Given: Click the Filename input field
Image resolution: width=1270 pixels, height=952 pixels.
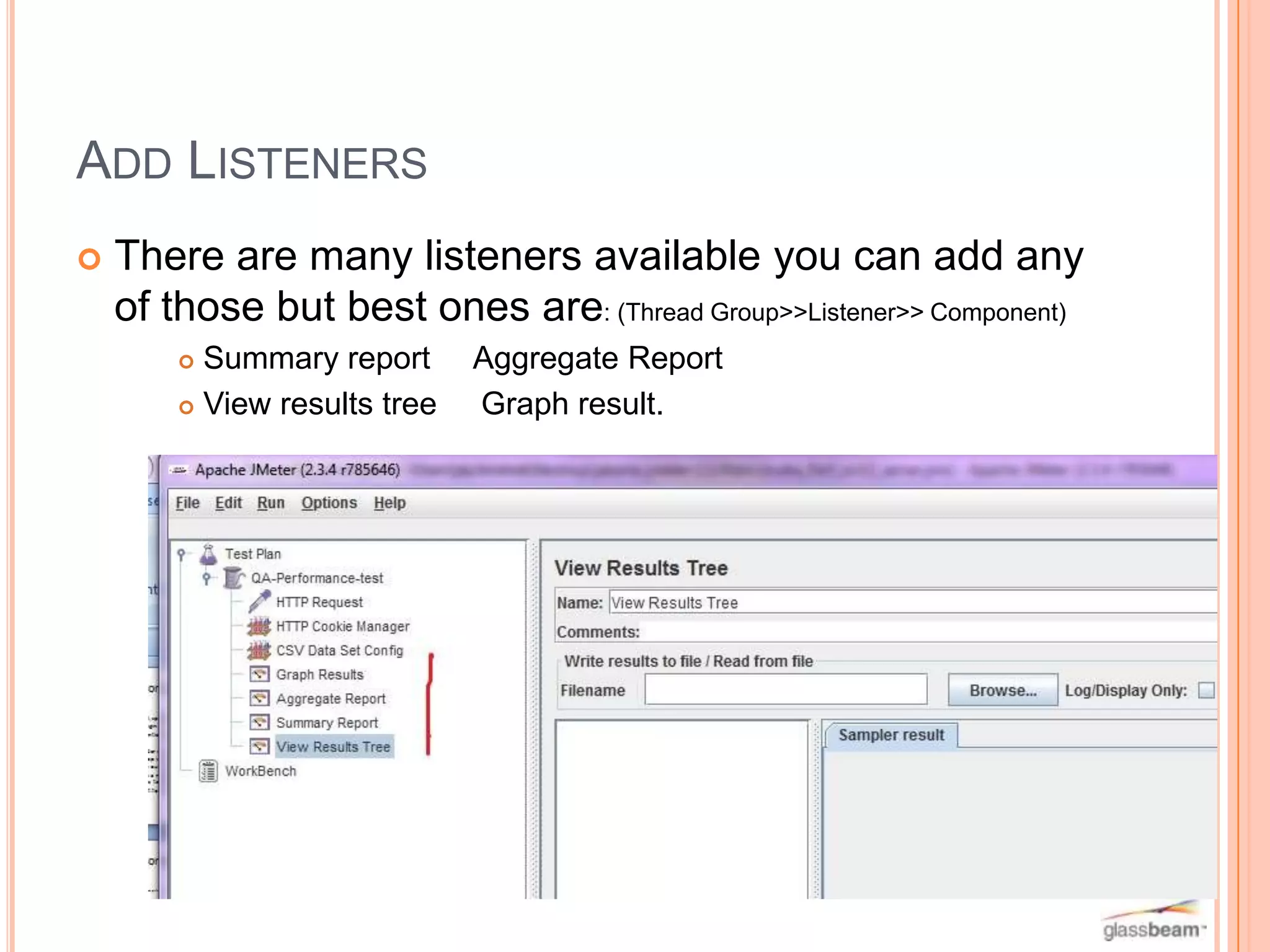Looking at the screenshot, I should (x=786, y=690).
